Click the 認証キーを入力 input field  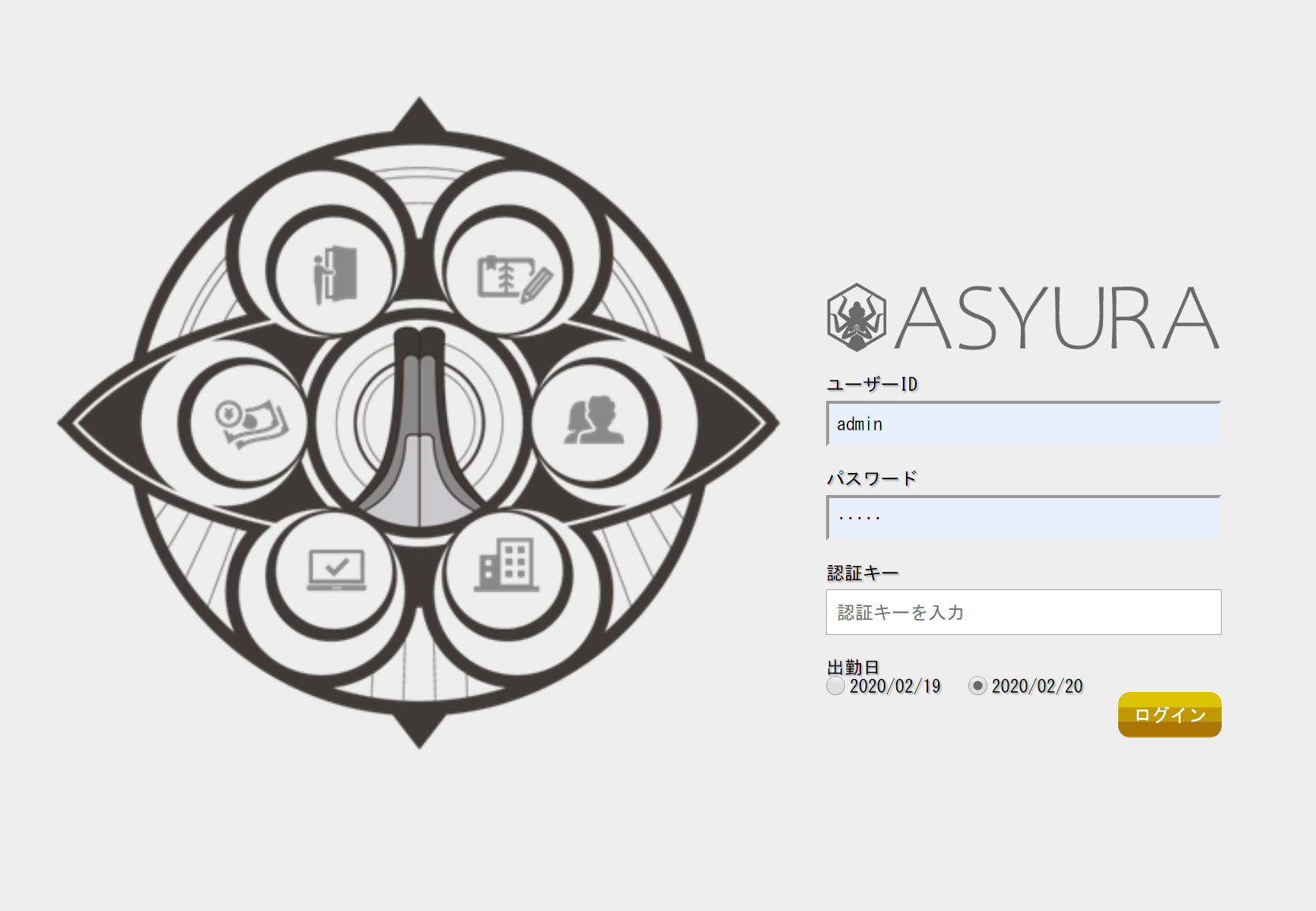[x=1024, y=612]
